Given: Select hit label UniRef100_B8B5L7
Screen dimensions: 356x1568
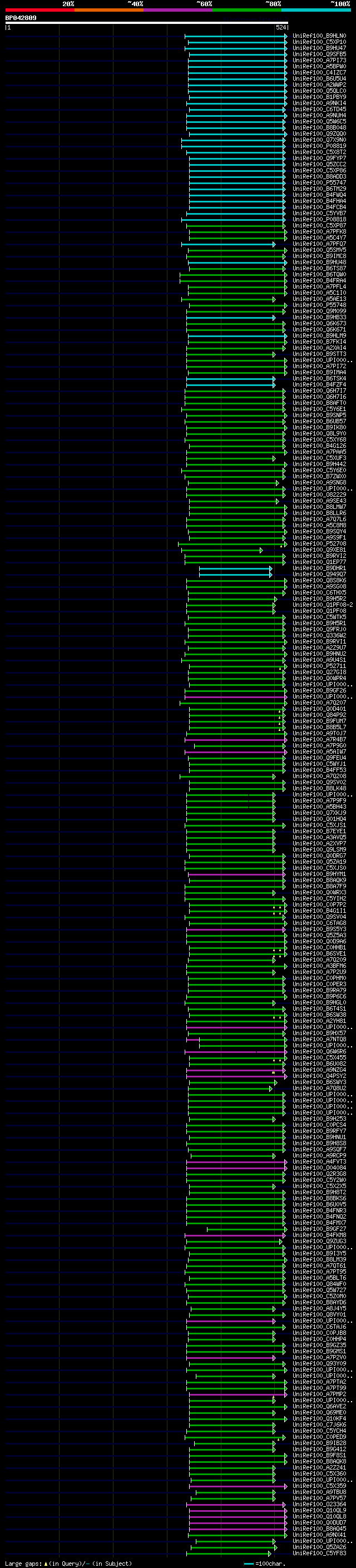Looking at the screenshot, I should [319, 728].
